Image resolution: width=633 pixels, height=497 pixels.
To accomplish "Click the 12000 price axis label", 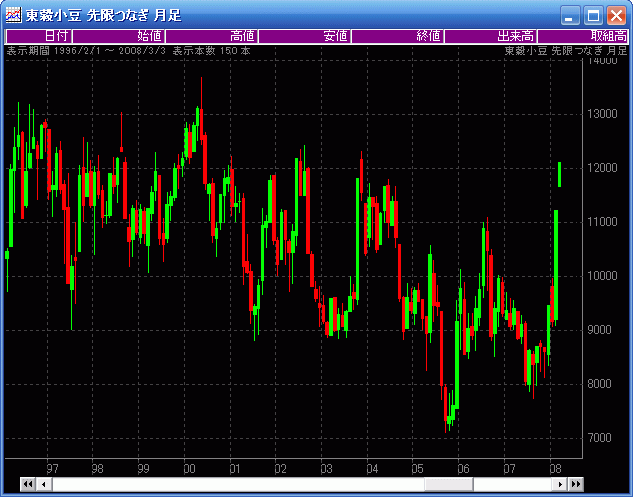I will point(602,168).
